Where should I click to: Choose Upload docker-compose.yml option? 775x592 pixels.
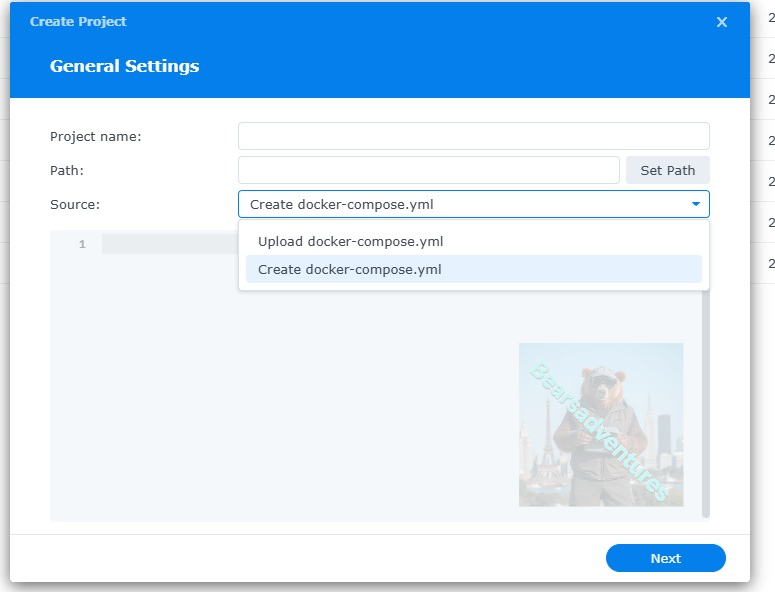[x=350, y=241]
